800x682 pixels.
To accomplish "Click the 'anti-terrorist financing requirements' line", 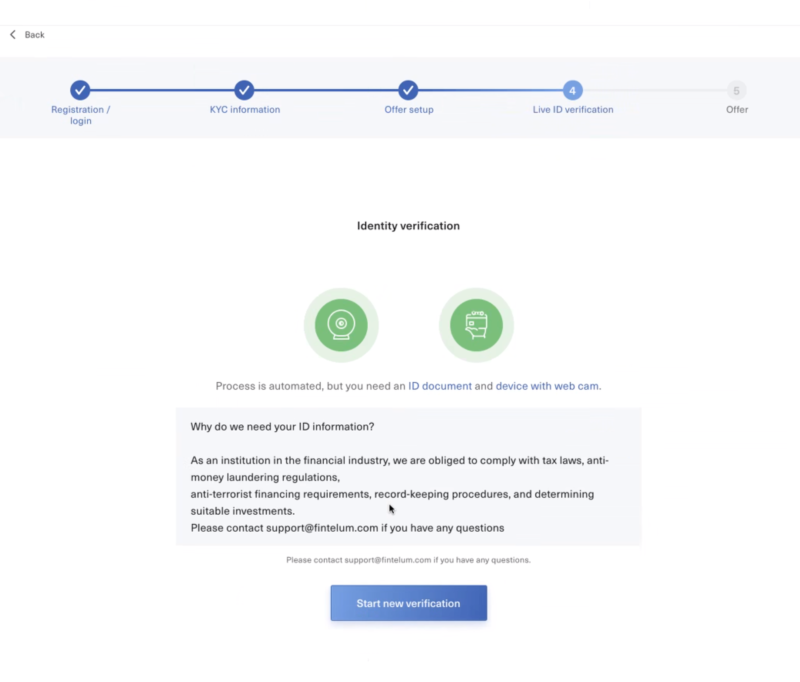I will [392, 494].
